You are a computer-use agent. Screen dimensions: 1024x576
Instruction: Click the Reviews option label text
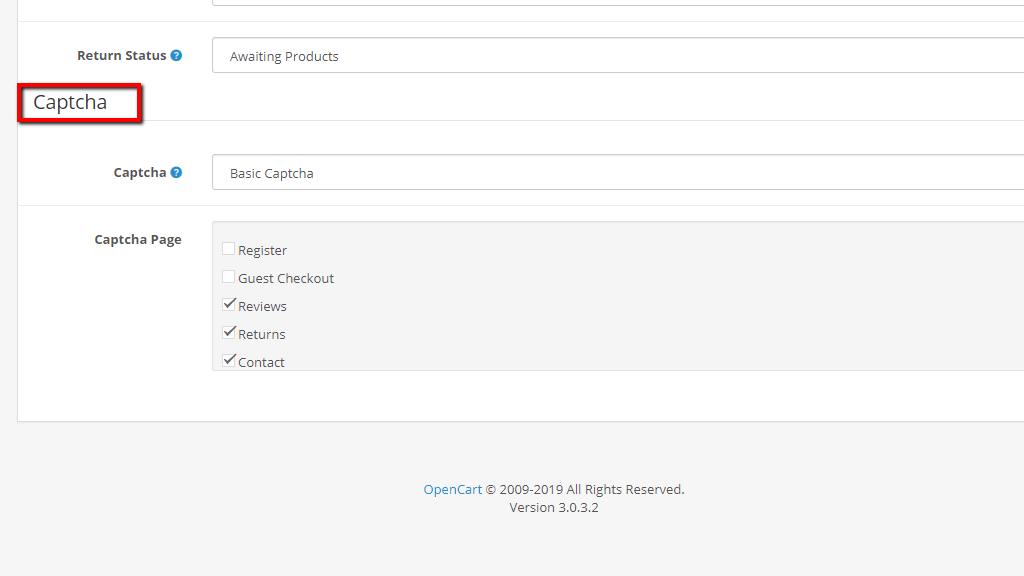tap(263, 307)
